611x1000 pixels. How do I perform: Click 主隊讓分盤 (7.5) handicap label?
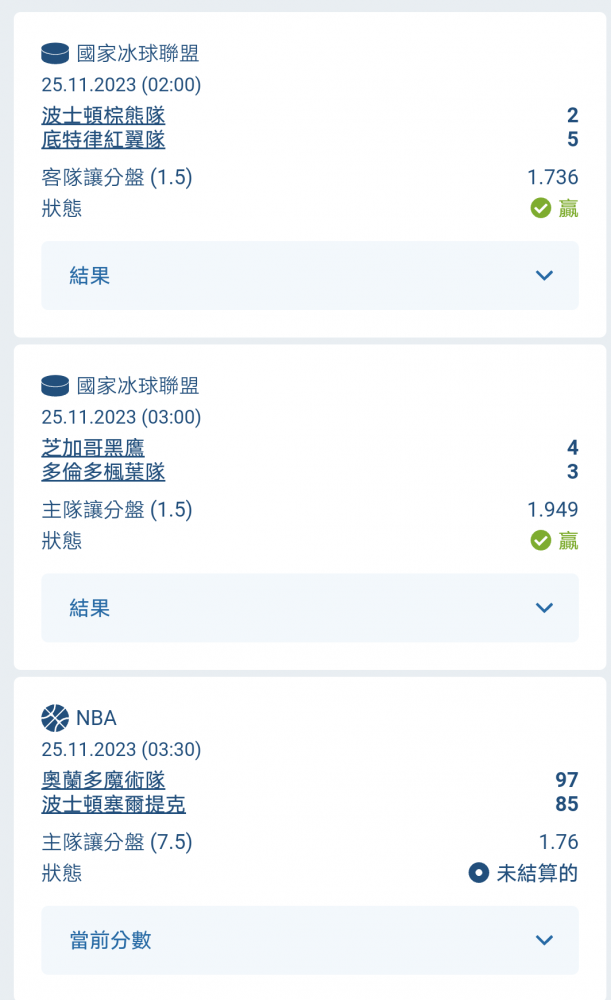(x=117, y=841)
